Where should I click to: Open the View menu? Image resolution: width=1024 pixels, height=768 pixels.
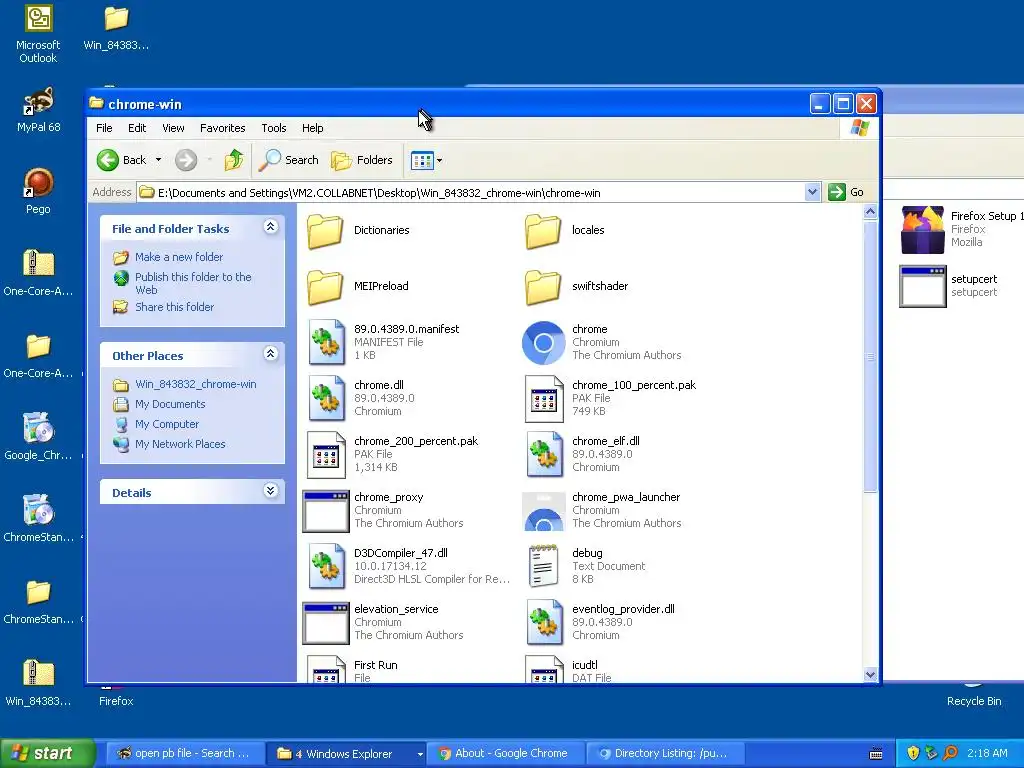pyautogui.click(x=173, y=128)
